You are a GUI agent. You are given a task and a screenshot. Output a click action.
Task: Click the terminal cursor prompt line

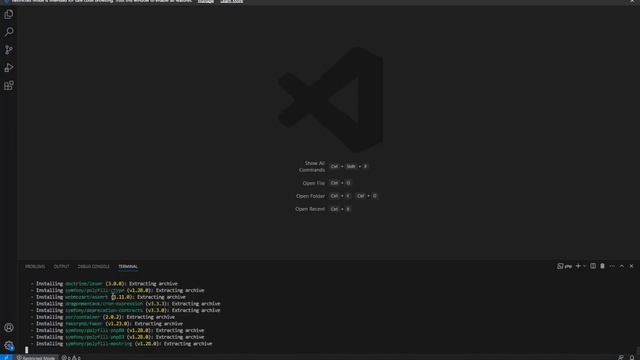click(x=27, y=350)
